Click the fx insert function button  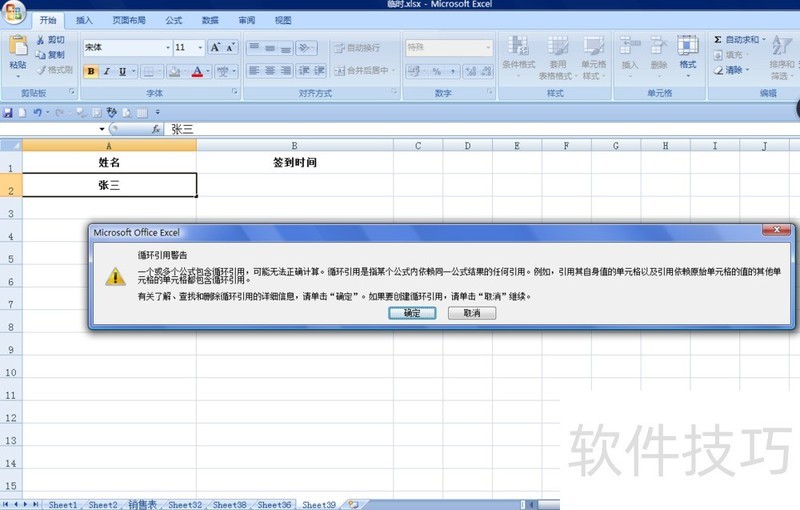pyautogui.click(x=156, y=130)
